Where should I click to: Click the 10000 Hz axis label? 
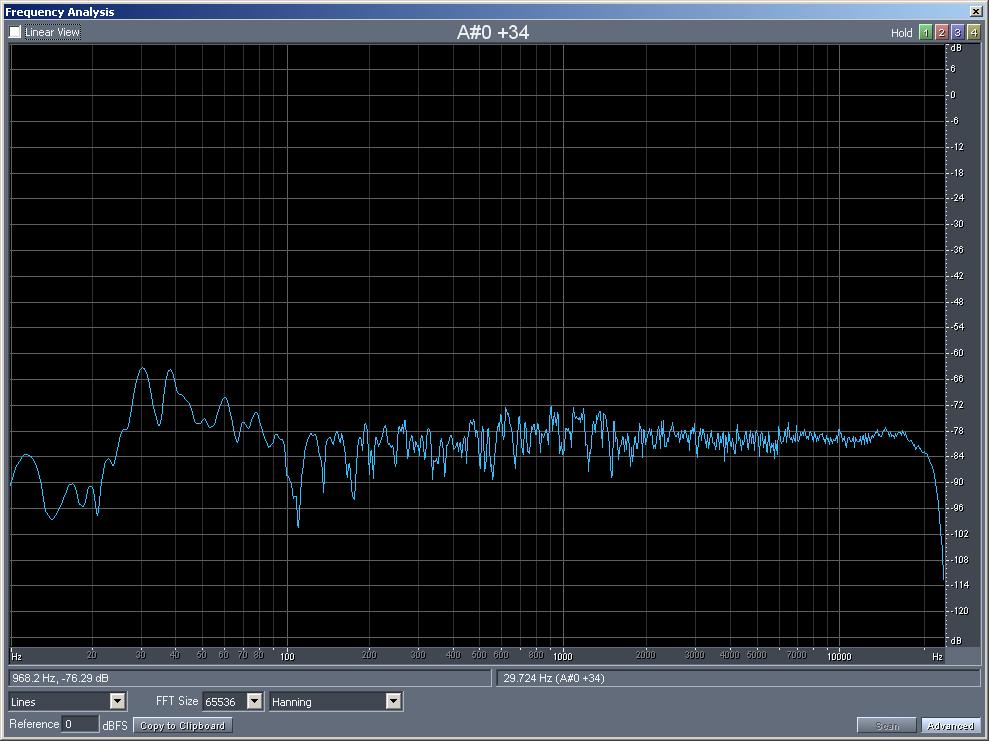point(839,656)
